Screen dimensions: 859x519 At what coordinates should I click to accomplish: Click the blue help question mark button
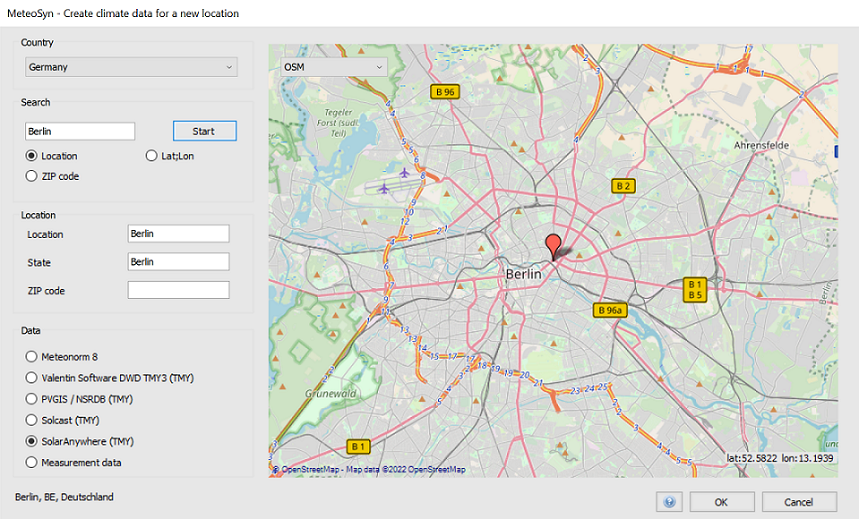coord(669,502)
